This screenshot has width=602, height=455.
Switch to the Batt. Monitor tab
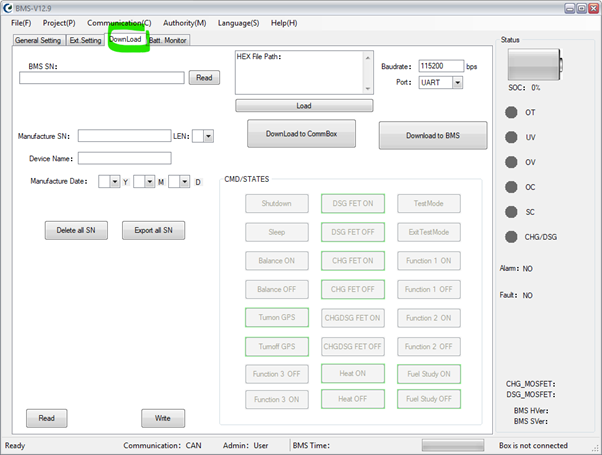(168, 40)
